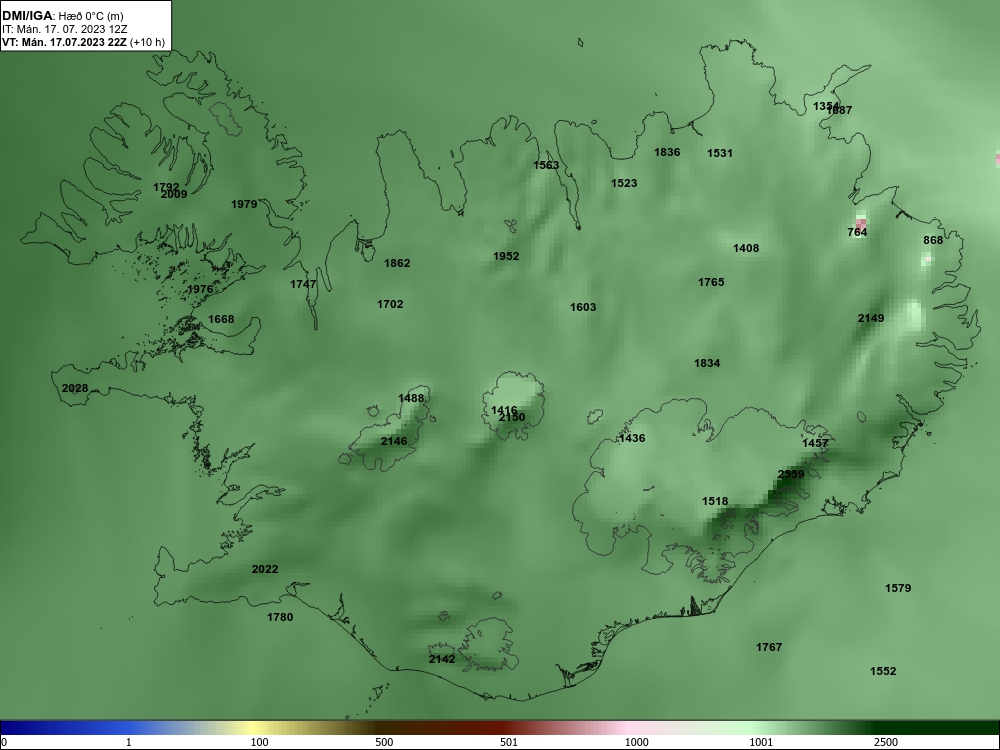Select the initial time line 'IT: Mán. 17. 07. 2023 12Z'
The height and width of the screenshot is (750, 1000).
(64, 29)
